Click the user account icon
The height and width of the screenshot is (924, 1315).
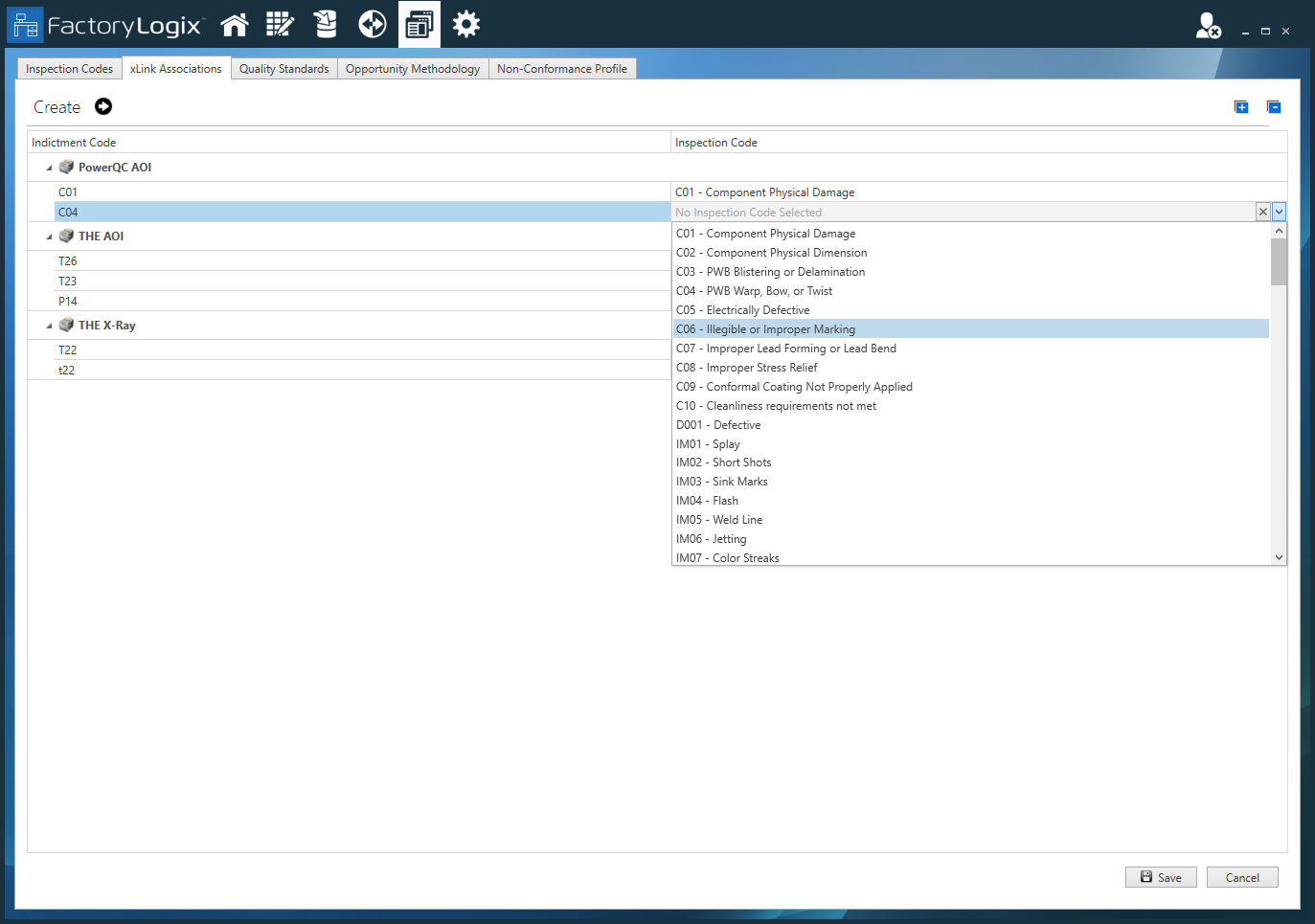coord(1208,26)
